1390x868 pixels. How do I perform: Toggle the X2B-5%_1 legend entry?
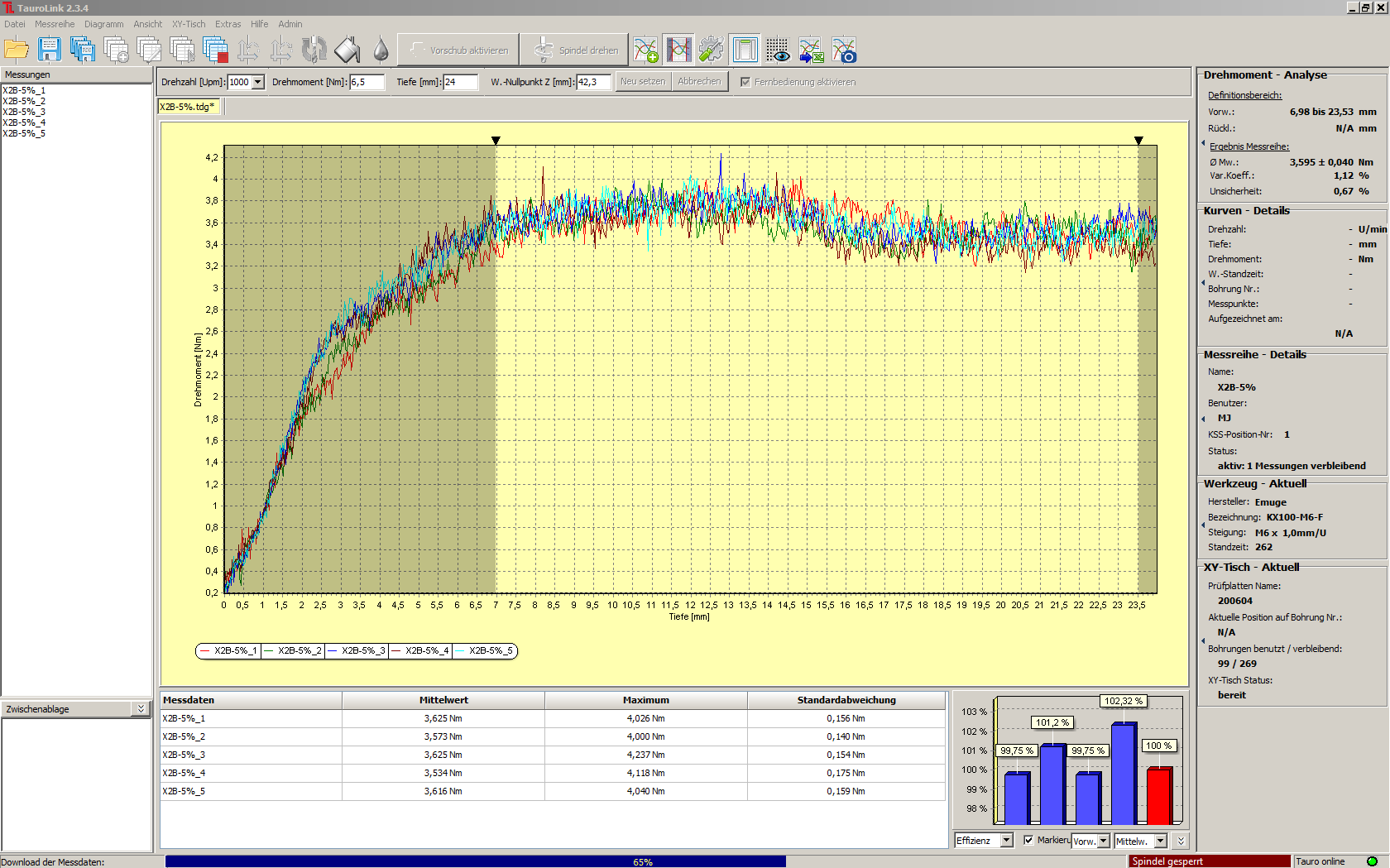pyautogui.click(x=229, y=650)
